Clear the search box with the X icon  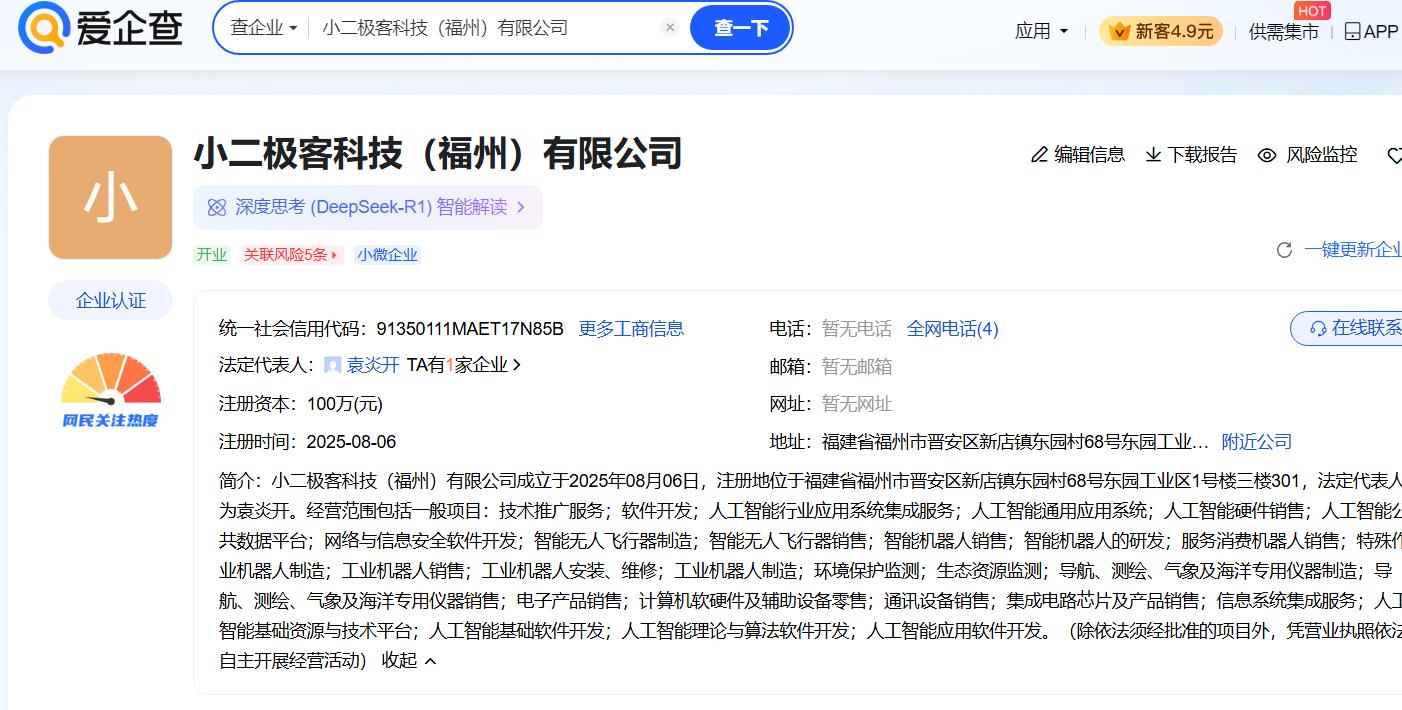[x=670, y=28]
